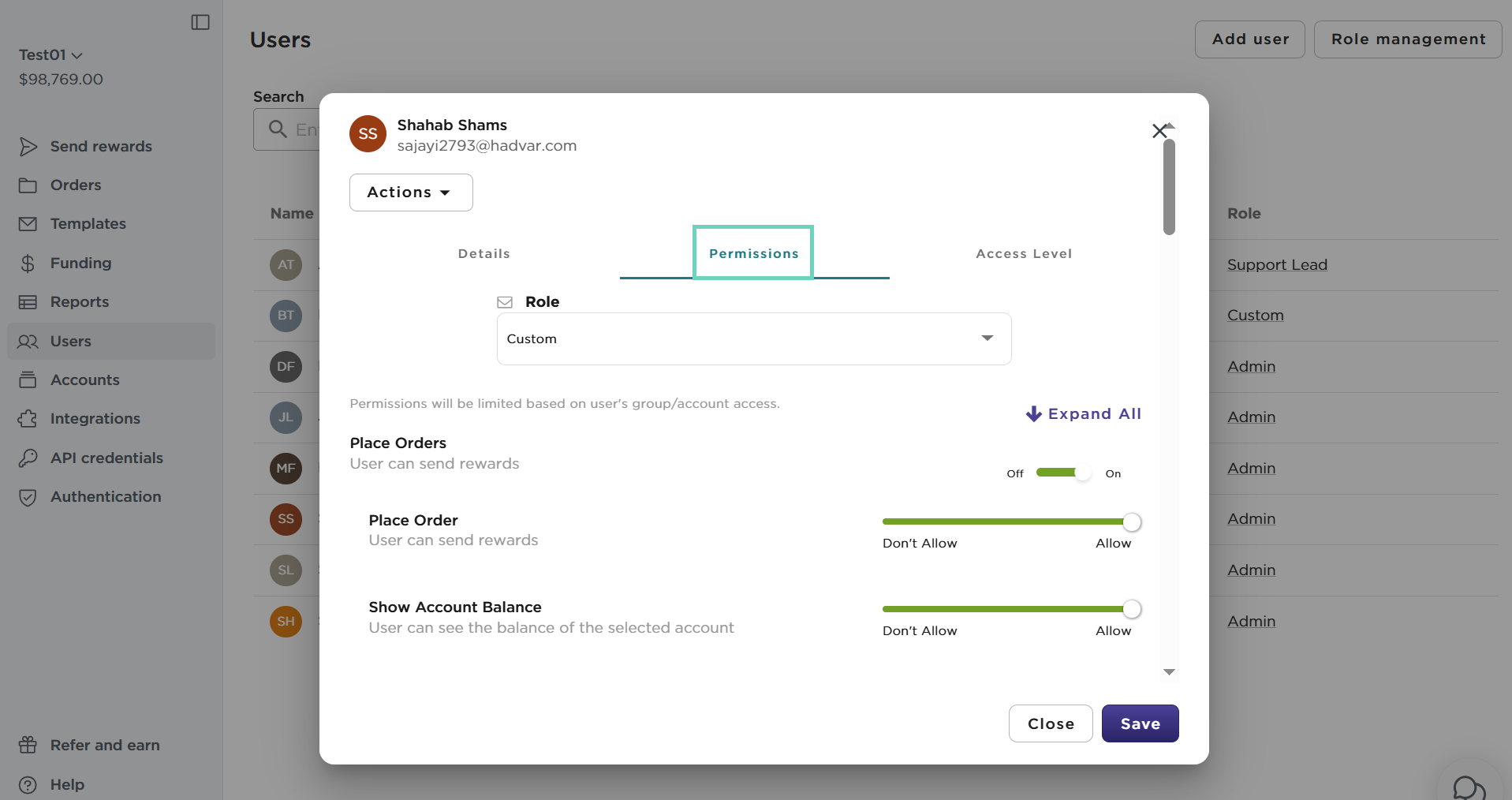
Task: Go to Templates envelope icon
Action: (28, 224)
